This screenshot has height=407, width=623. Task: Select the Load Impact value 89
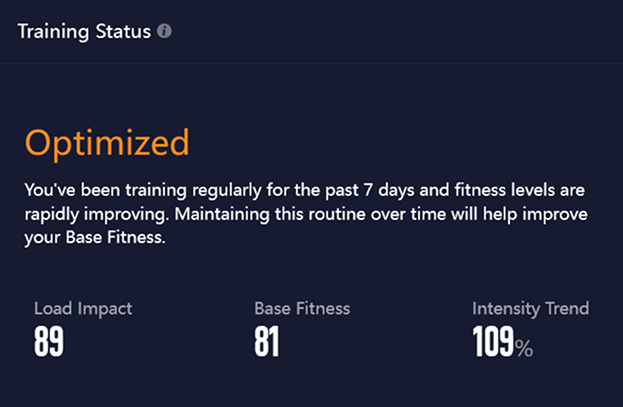point(49,343)
